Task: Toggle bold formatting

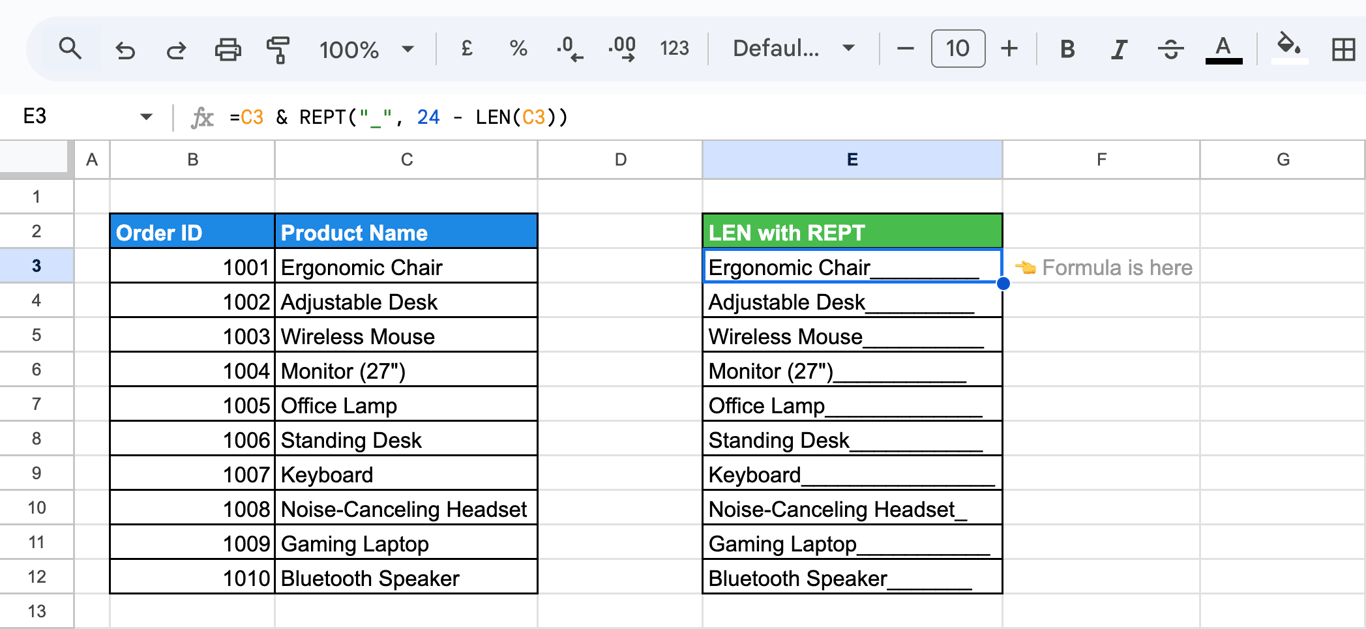Action: tap(1067, 49)
